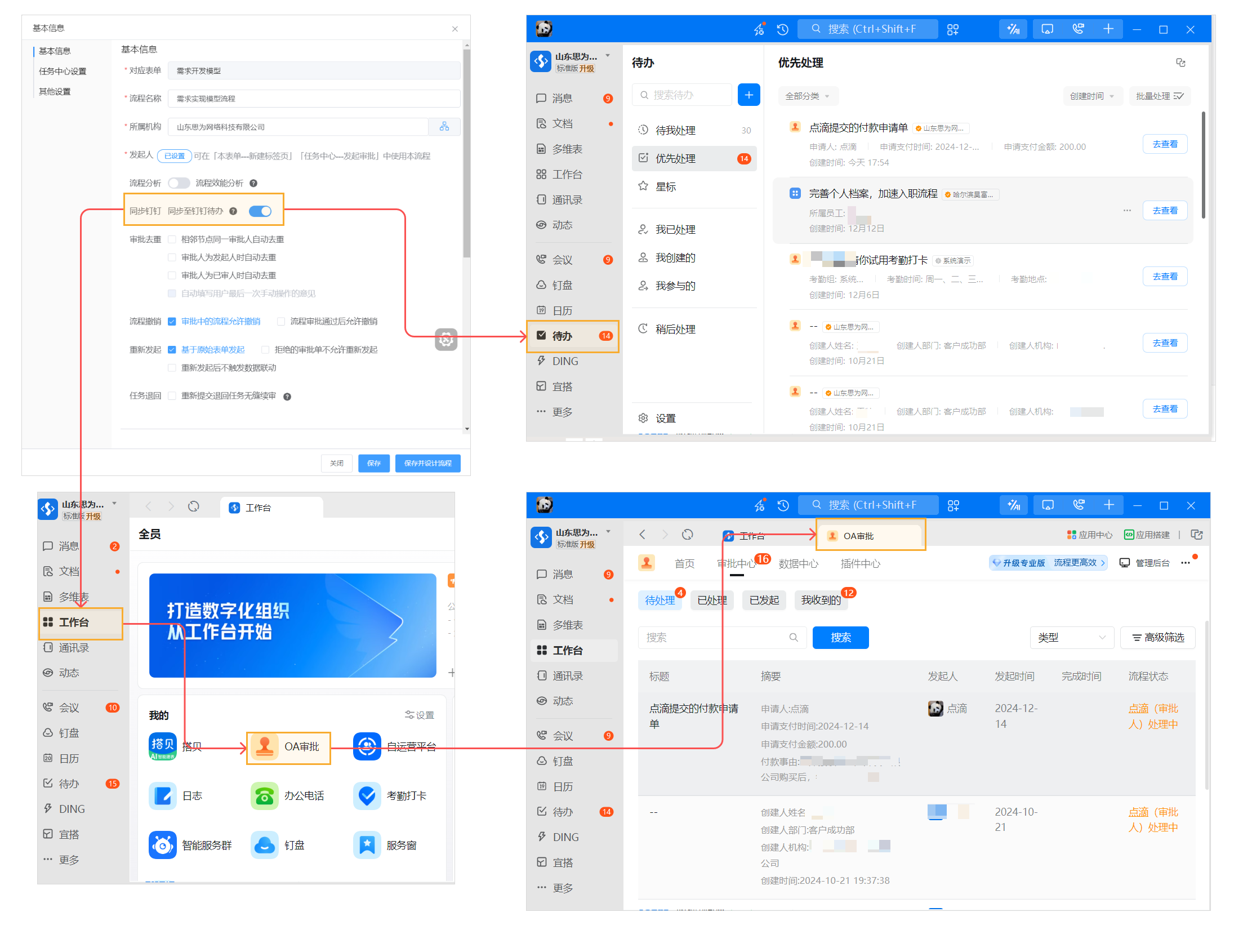Uncheck 基于原始表单发起 option

click(173, 350)
